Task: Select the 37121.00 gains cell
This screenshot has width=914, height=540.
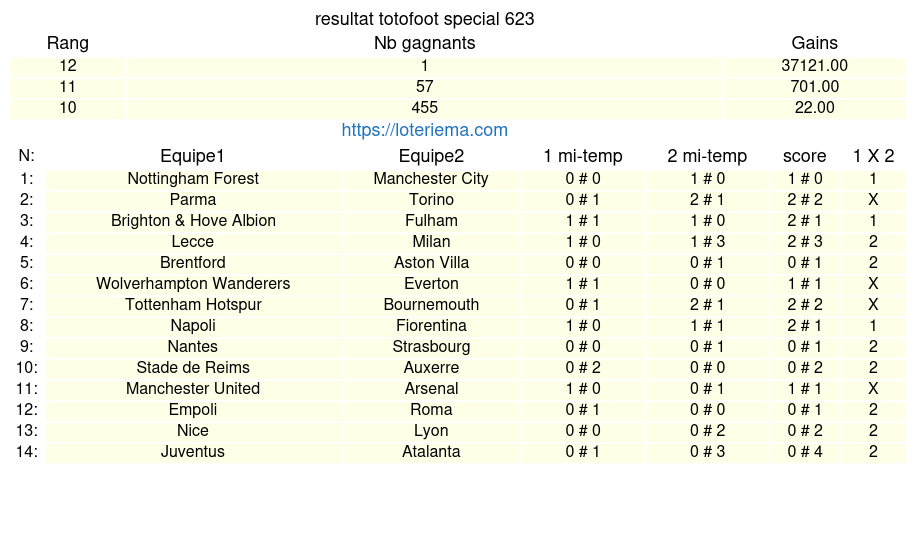Action: pos(814,66)
